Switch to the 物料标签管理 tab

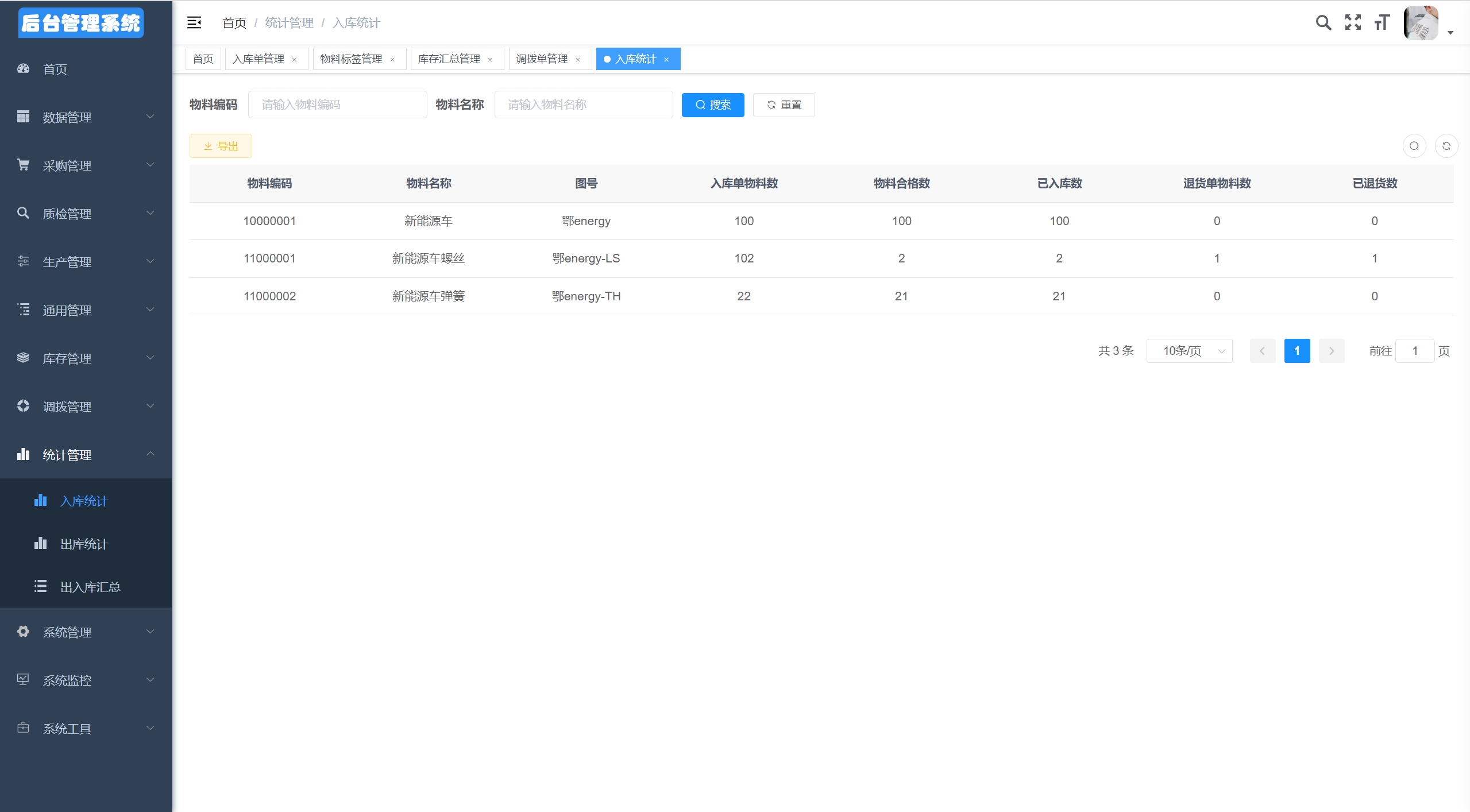[351, 59]
